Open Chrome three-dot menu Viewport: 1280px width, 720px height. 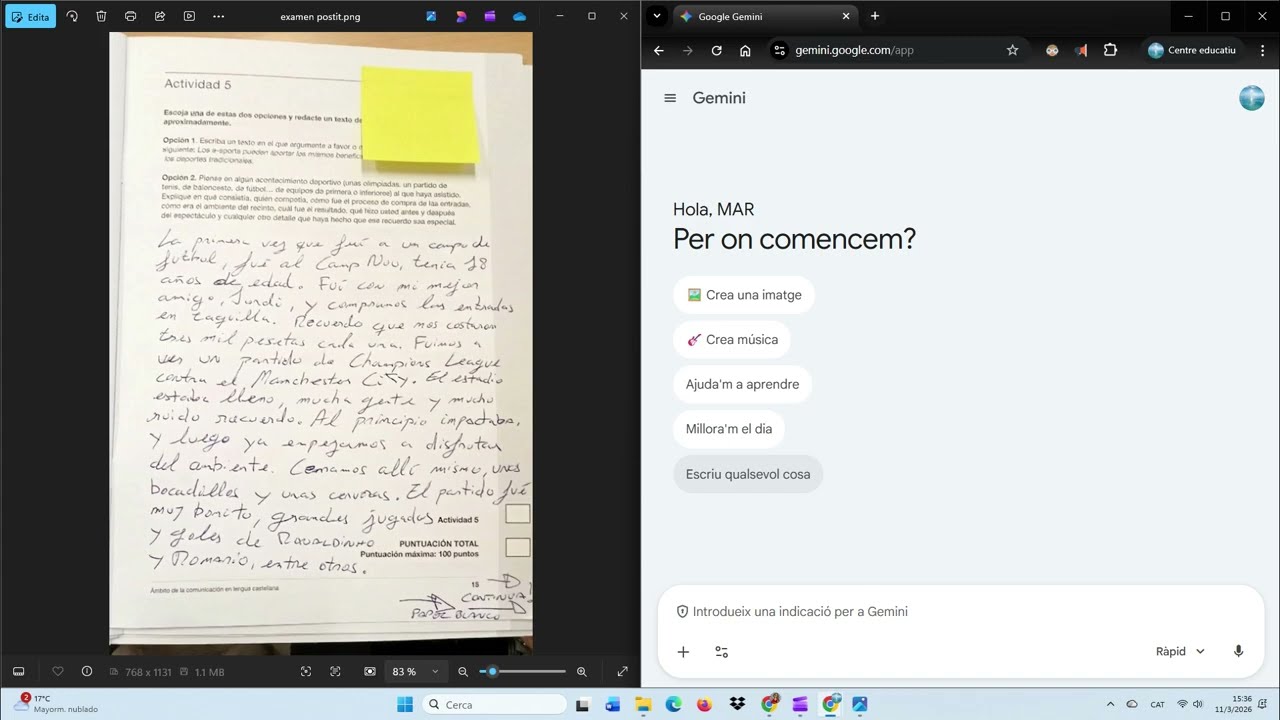point(1264,50)
